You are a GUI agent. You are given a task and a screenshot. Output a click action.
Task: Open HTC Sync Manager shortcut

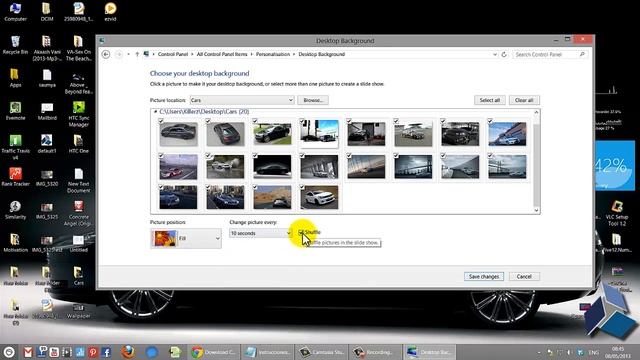(78, 114)
